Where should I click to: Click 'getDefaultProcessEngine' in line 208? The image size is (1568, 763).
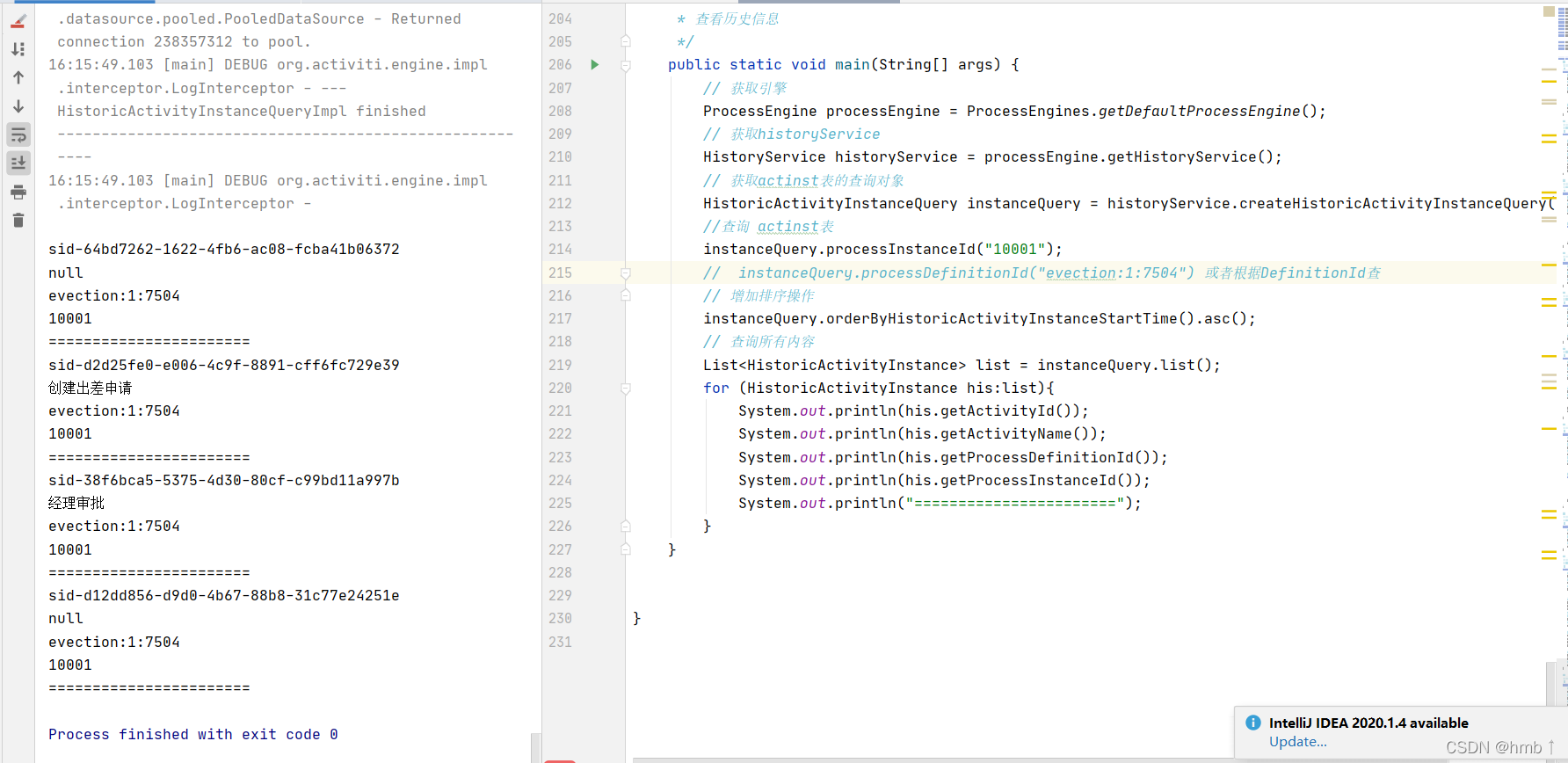tap(1199, 111)
